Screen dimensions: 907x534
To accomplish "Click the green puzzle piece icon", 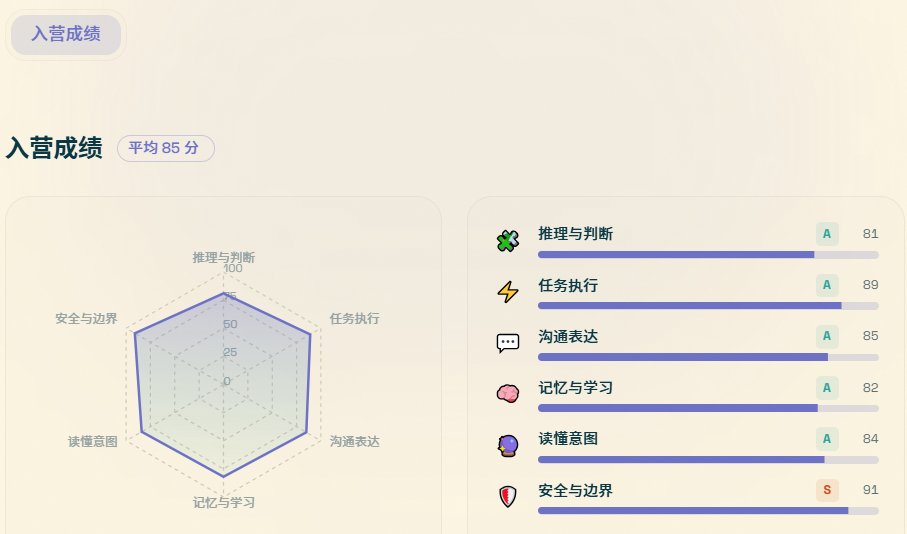I will tap(508, 241).
